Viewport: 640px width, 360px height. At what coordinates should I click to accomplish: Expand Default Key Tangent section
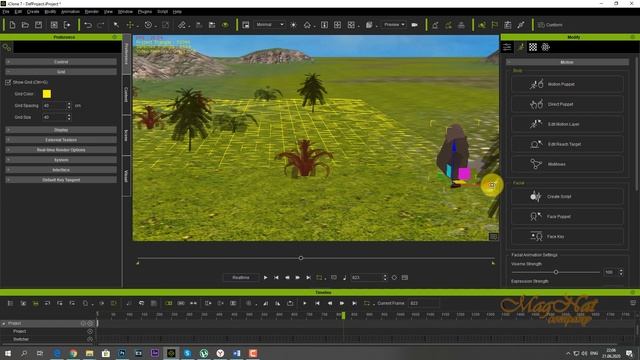61,180
